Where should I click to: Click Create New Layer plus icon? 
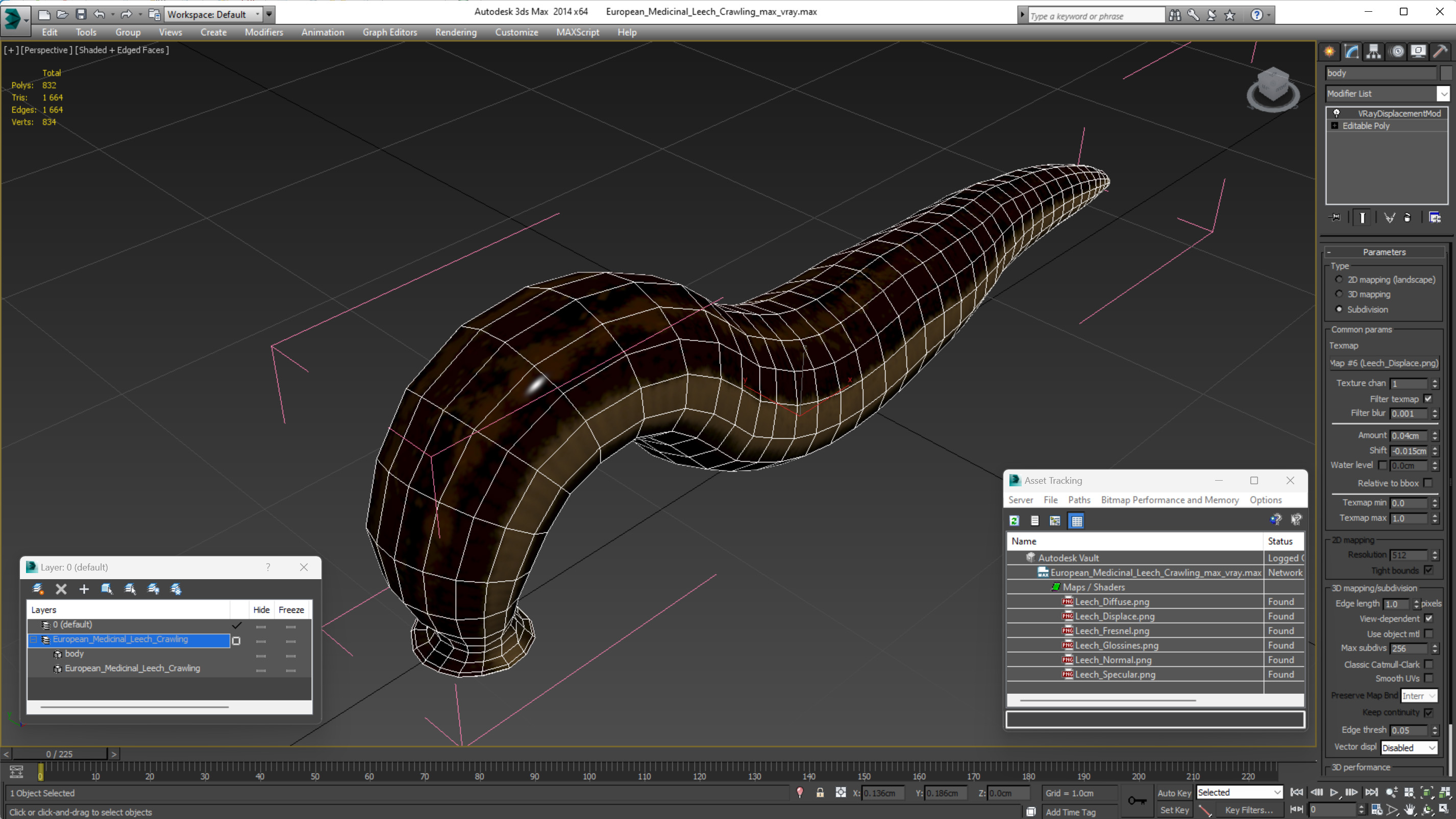[x=84, y=589]
